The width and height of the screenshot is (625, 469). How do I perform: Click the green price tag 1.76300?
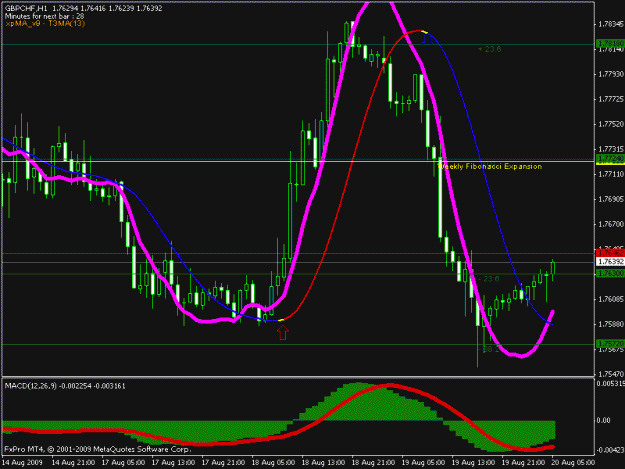click(610, 273)
